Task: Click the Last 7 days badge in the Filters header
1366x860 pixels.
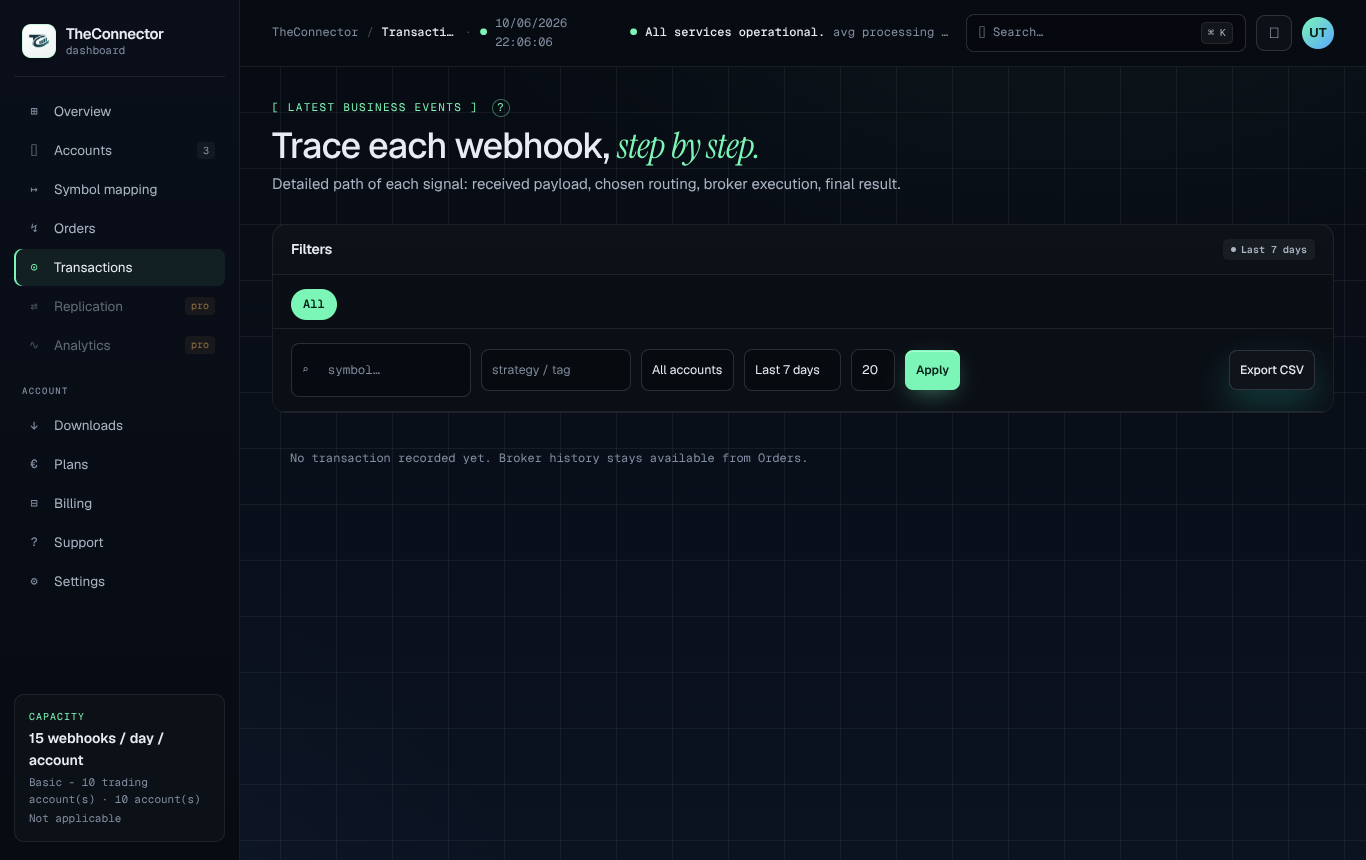Action: 1269,249
